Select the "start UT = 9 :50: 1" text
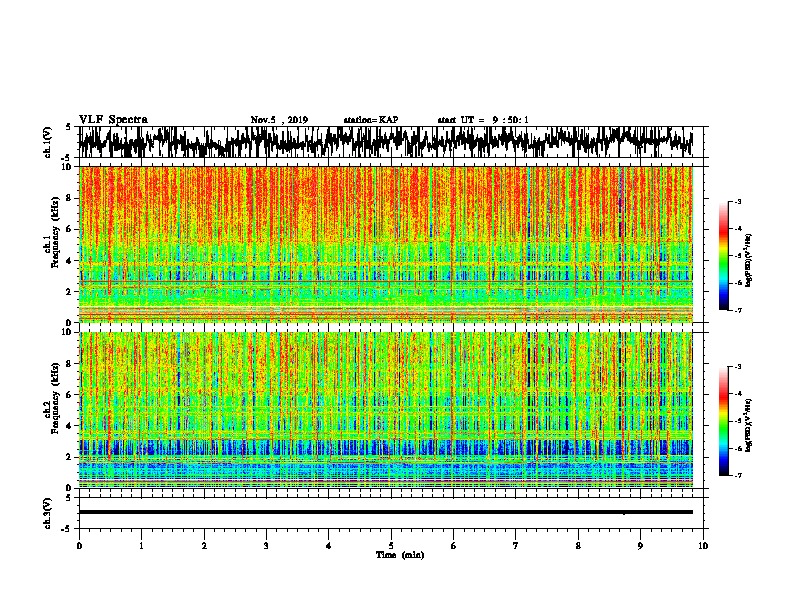792x612 pixels. 483,120
